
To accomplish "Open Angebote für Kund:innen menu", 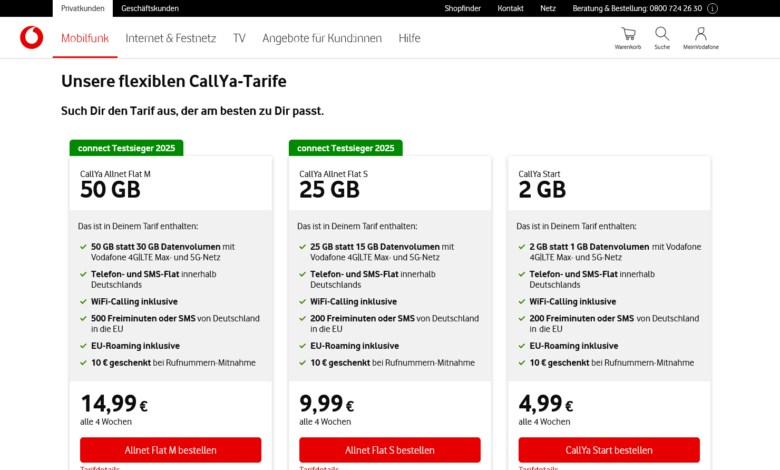I will click(322, 38).
